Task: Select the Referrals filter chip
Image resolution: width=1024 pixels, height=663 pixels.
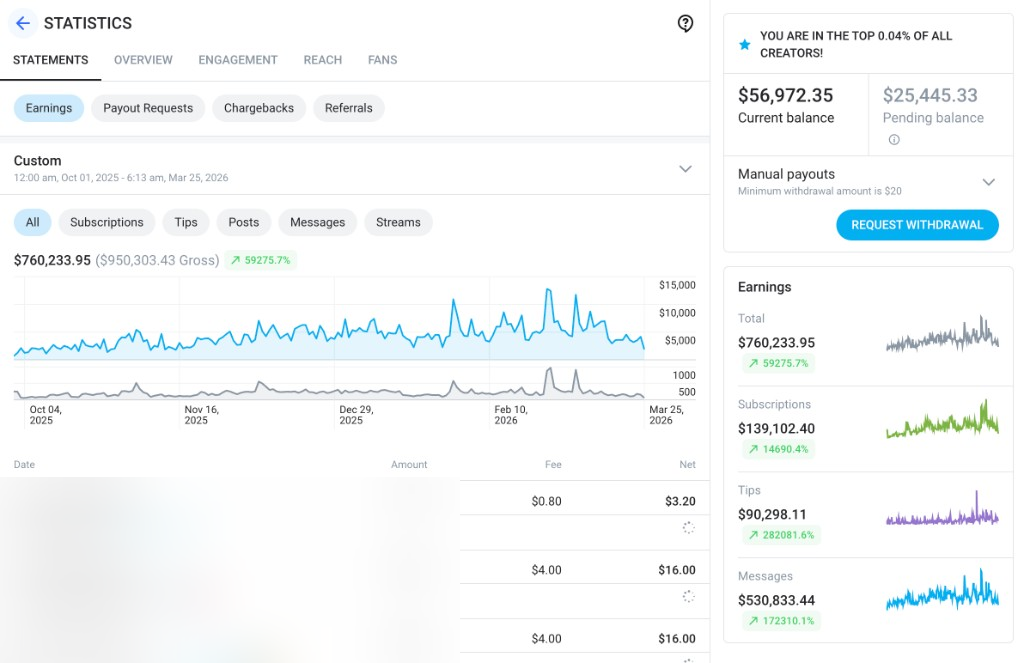Action: (348, 108)
